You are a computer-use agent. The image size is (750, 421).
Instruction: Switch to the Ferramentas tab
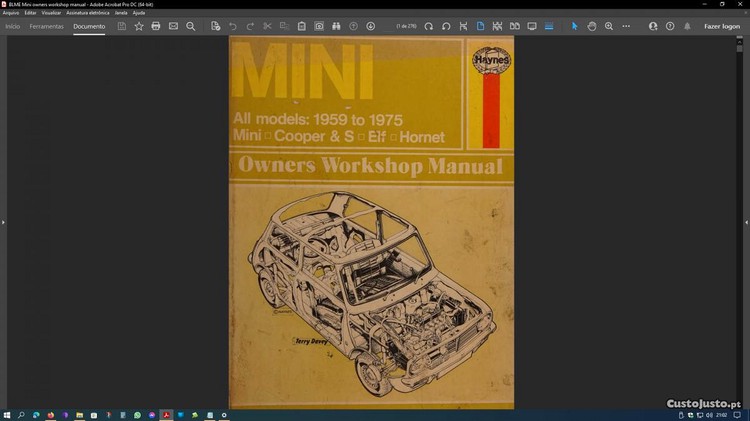[x=46, y=26]
